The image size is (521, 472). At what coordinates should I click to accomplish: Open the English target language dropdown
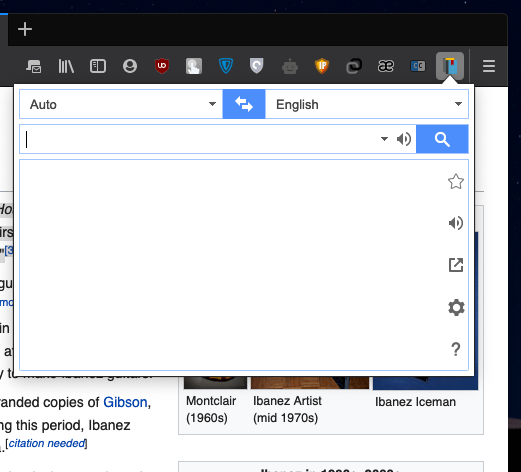367,104
